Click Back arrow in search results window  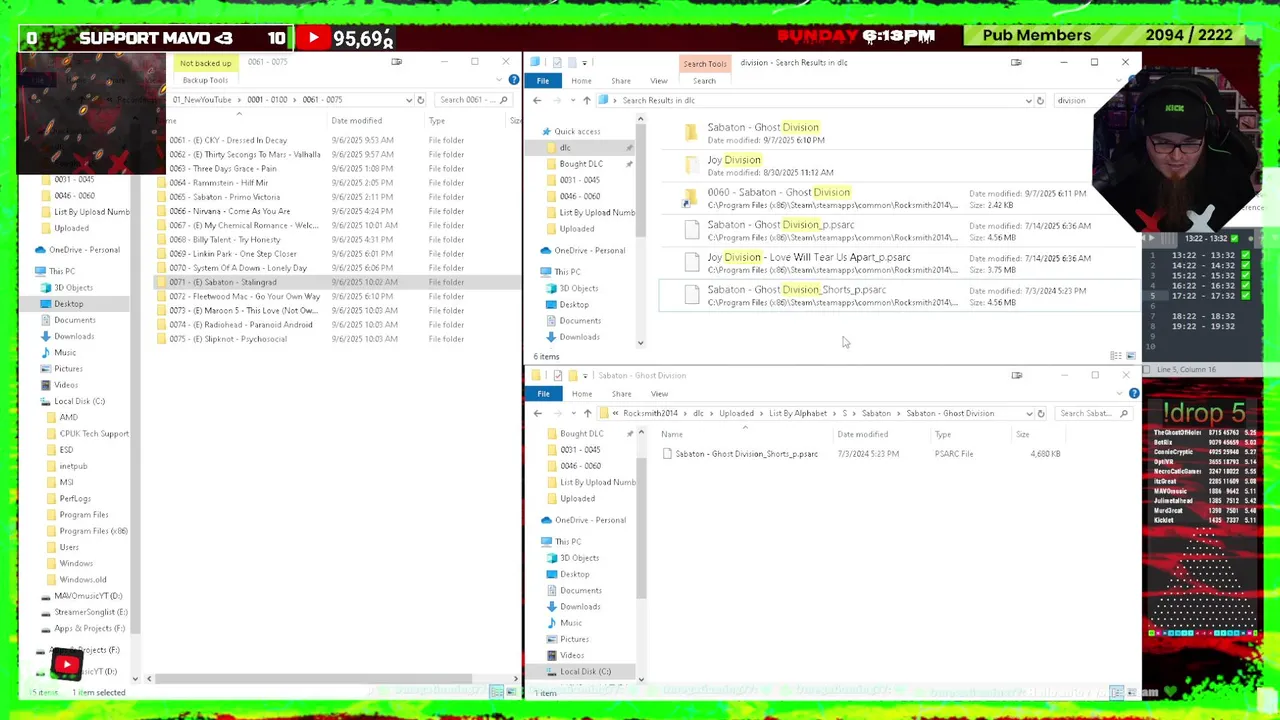coord(537,100)
